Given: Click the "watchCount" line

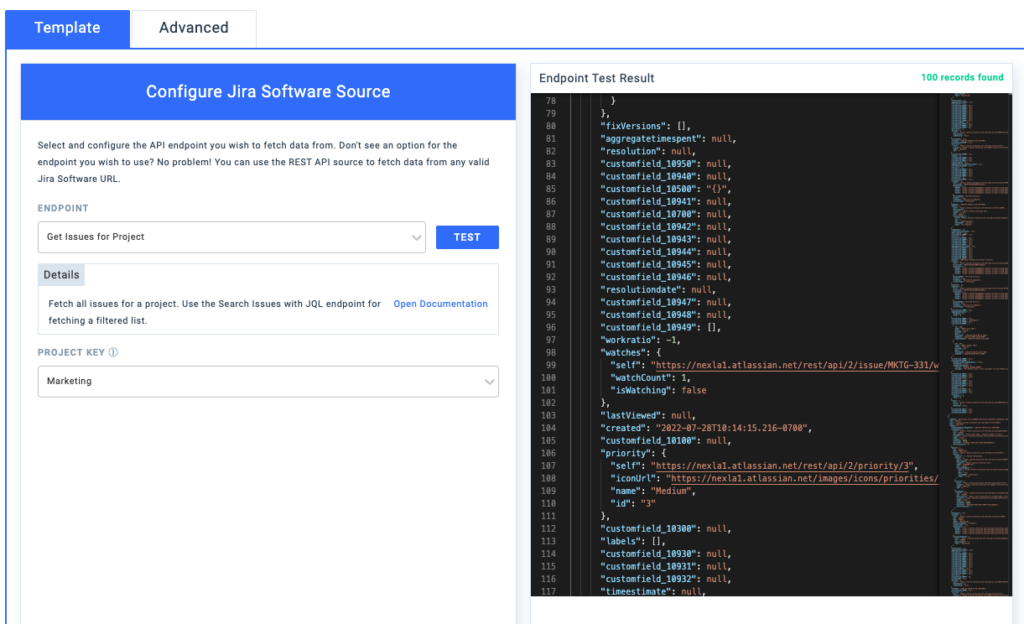Looking at the screenshot, I should click(650, 378).
